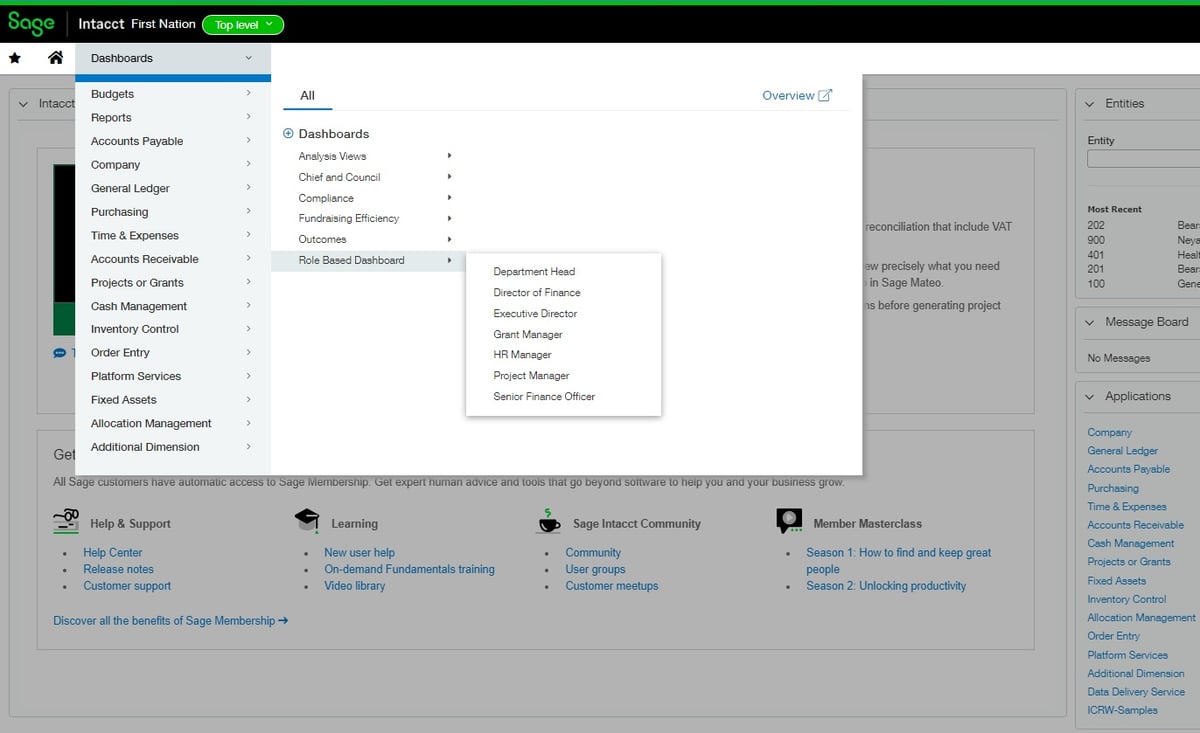Open the Help Center link

click(x=112, y=552)
